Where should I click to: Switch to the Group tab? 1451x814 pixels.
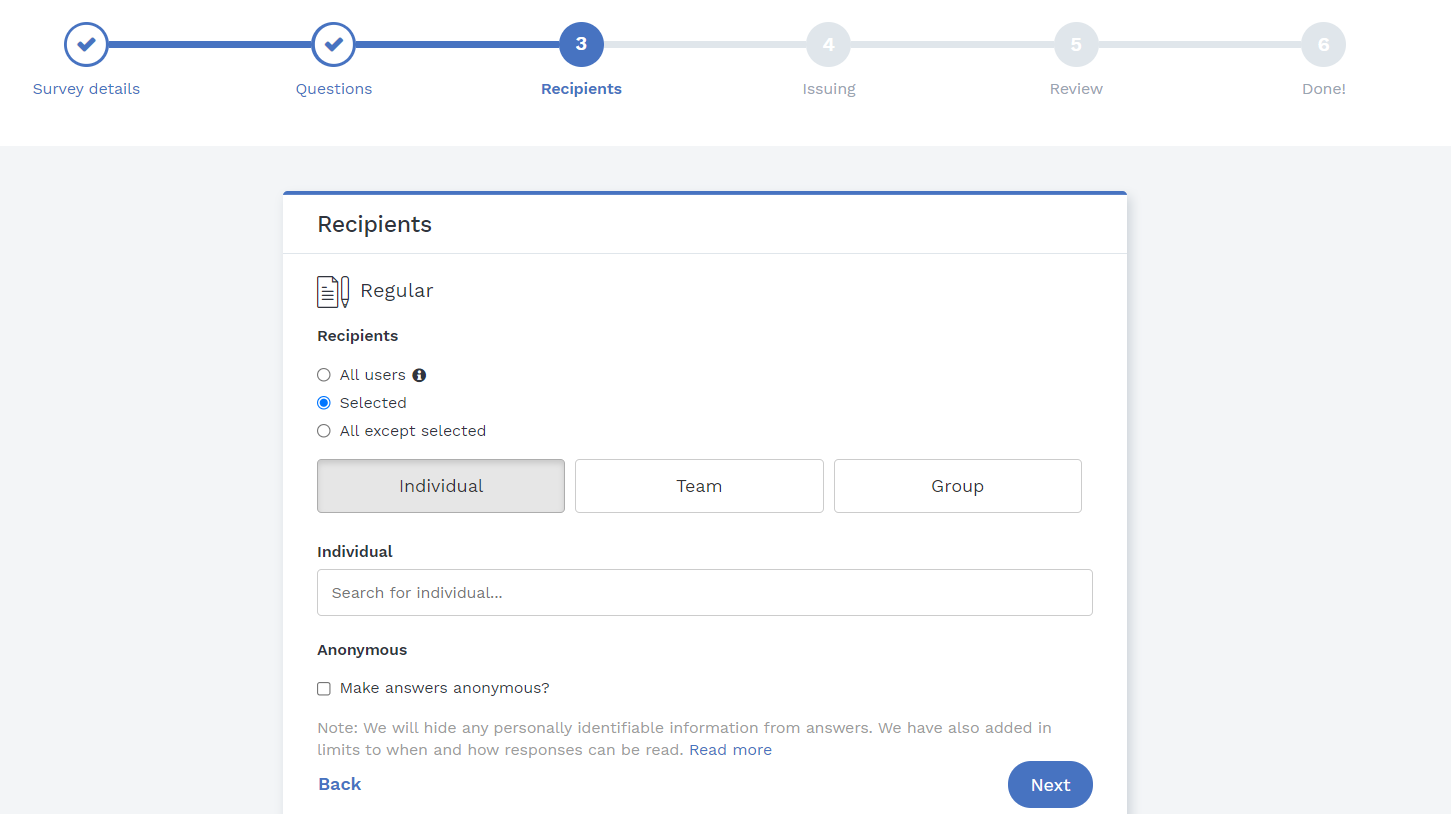point(958,486)
